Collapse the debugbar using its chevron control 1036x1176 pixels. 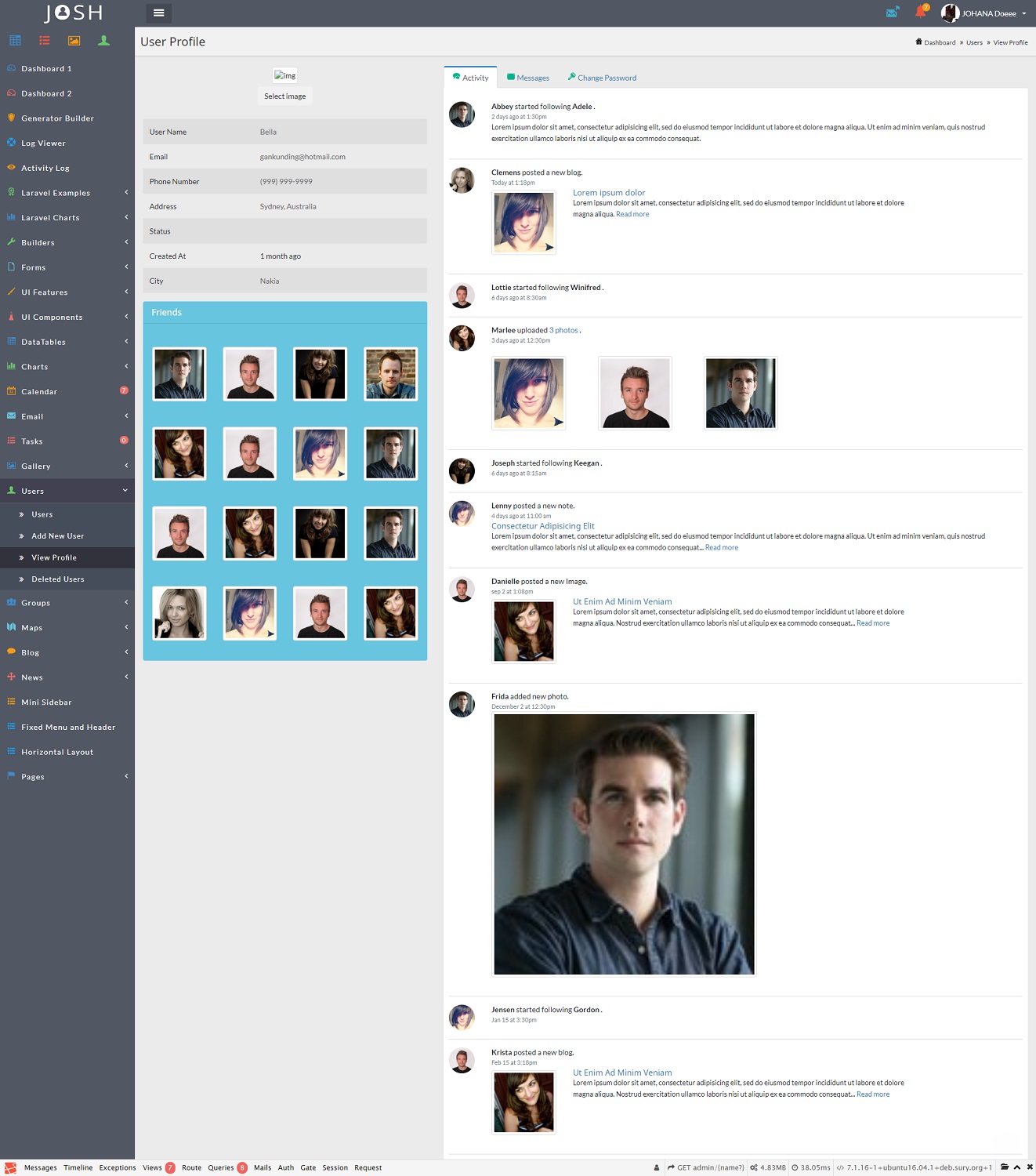(x=1016, y=1167)
